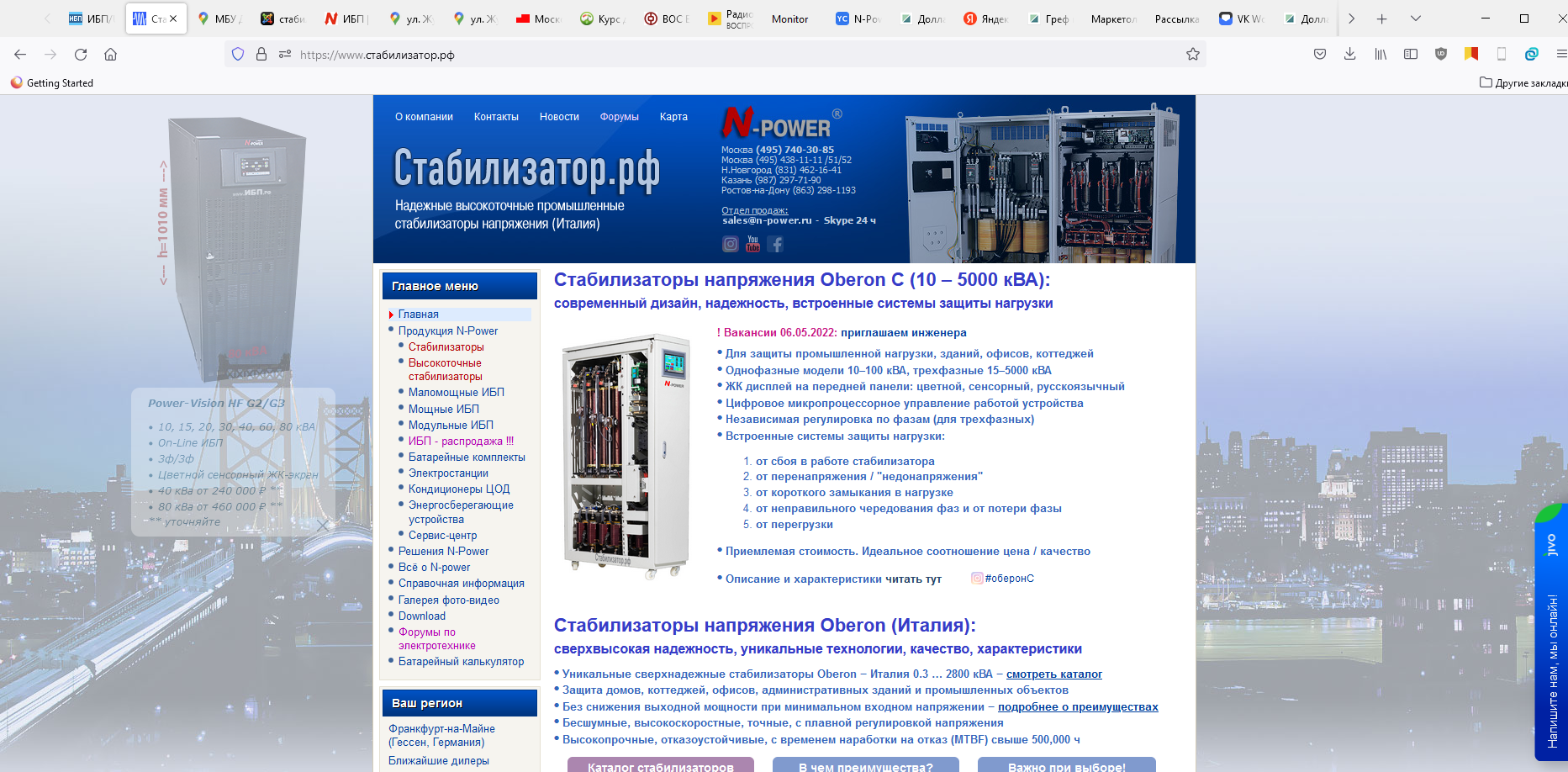Click the смотреть каталог link

pyautogui.click(x=1054, y=674)
